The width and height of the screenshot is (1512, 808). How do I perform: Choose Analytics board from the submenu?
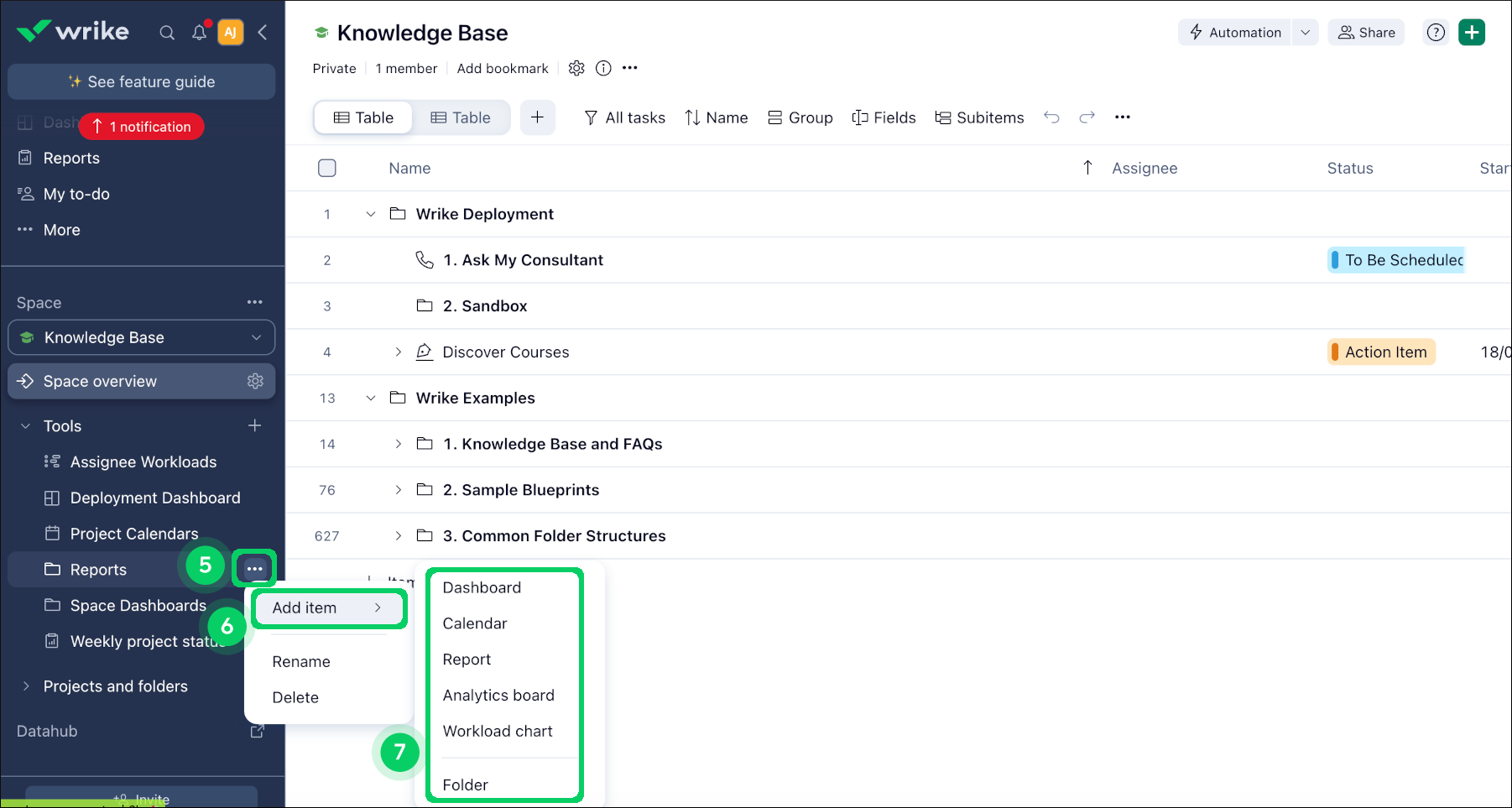tap(498, 696)
